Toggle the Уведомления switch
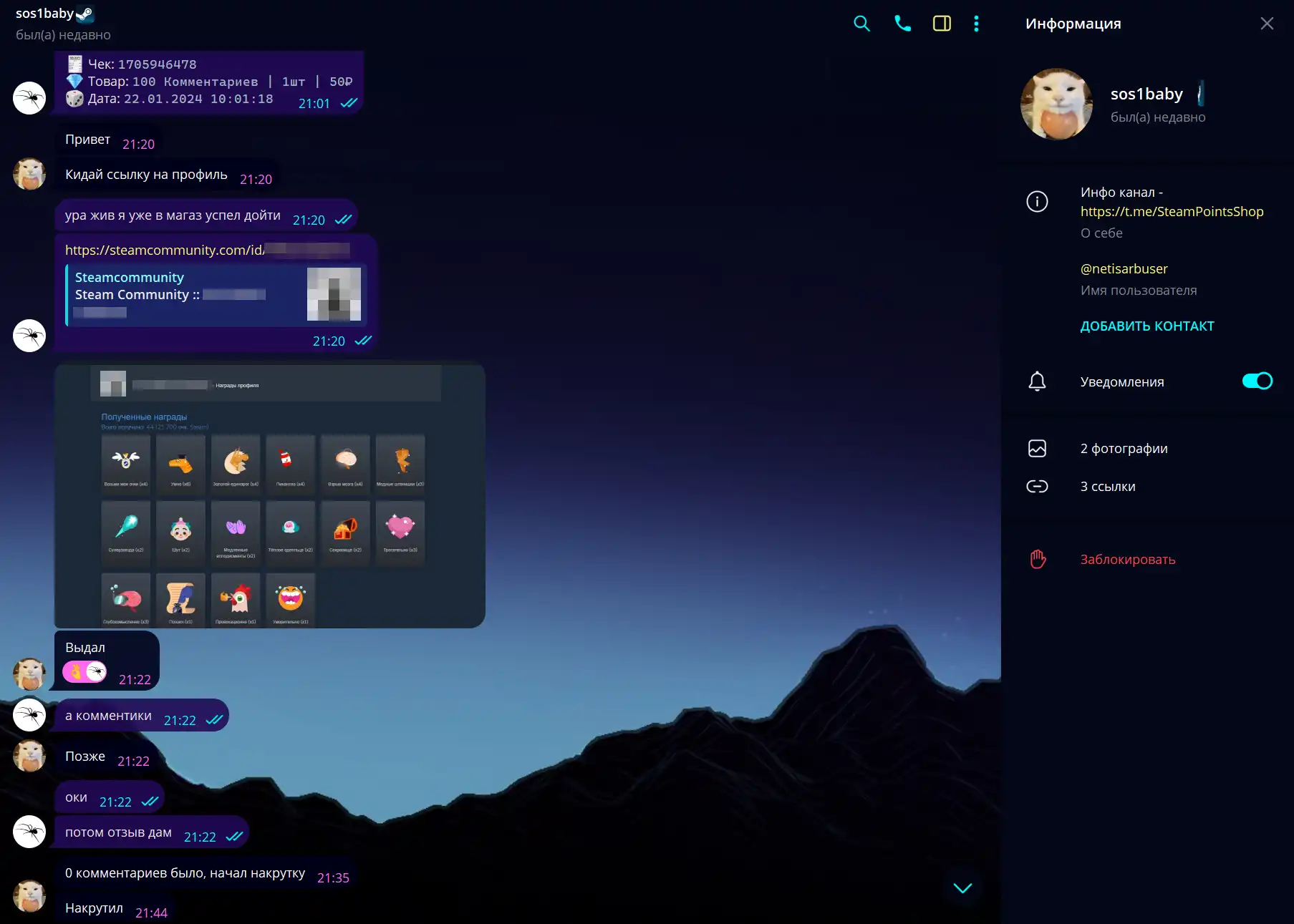 coord(1257,381)
